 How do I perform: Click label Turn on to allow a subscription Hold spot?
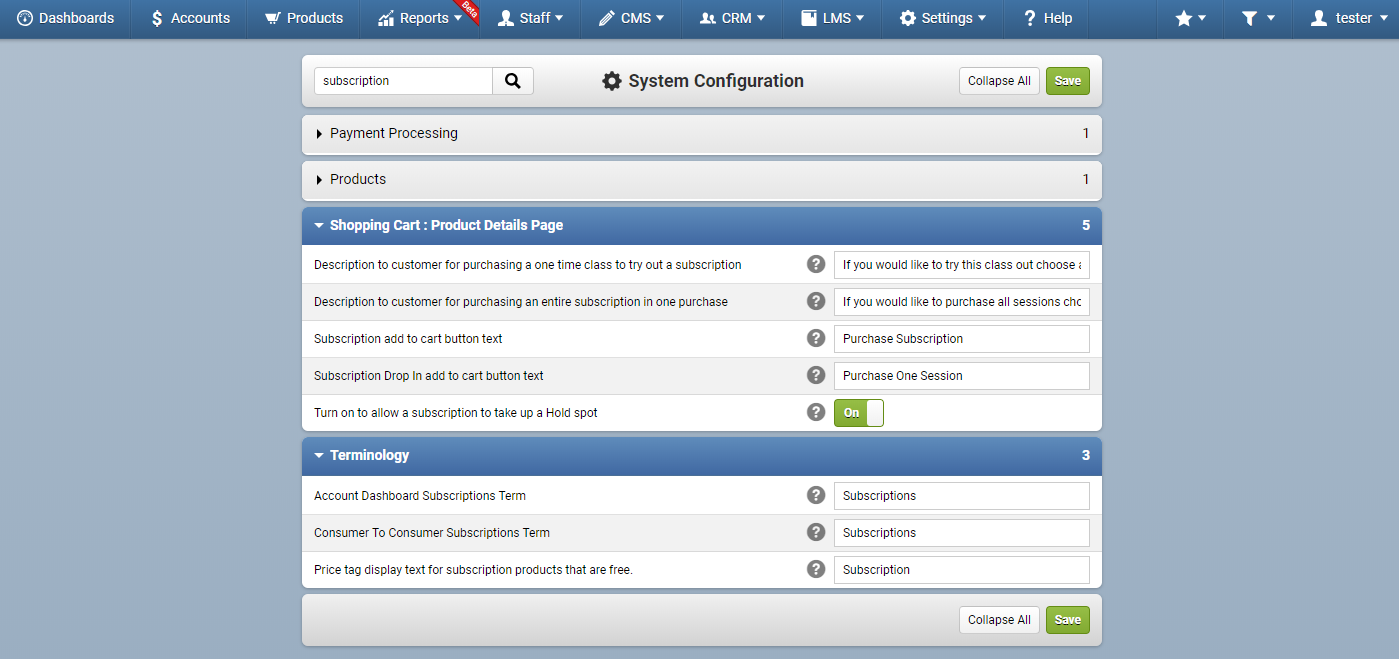456,413
